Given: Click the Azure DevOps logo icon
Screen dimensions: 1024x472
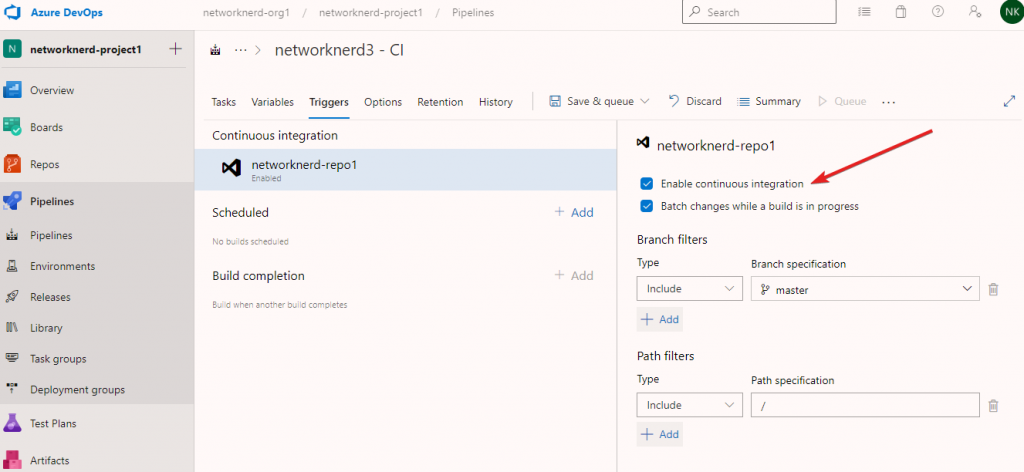Looking at the screenshot, I should click(13, 12).
